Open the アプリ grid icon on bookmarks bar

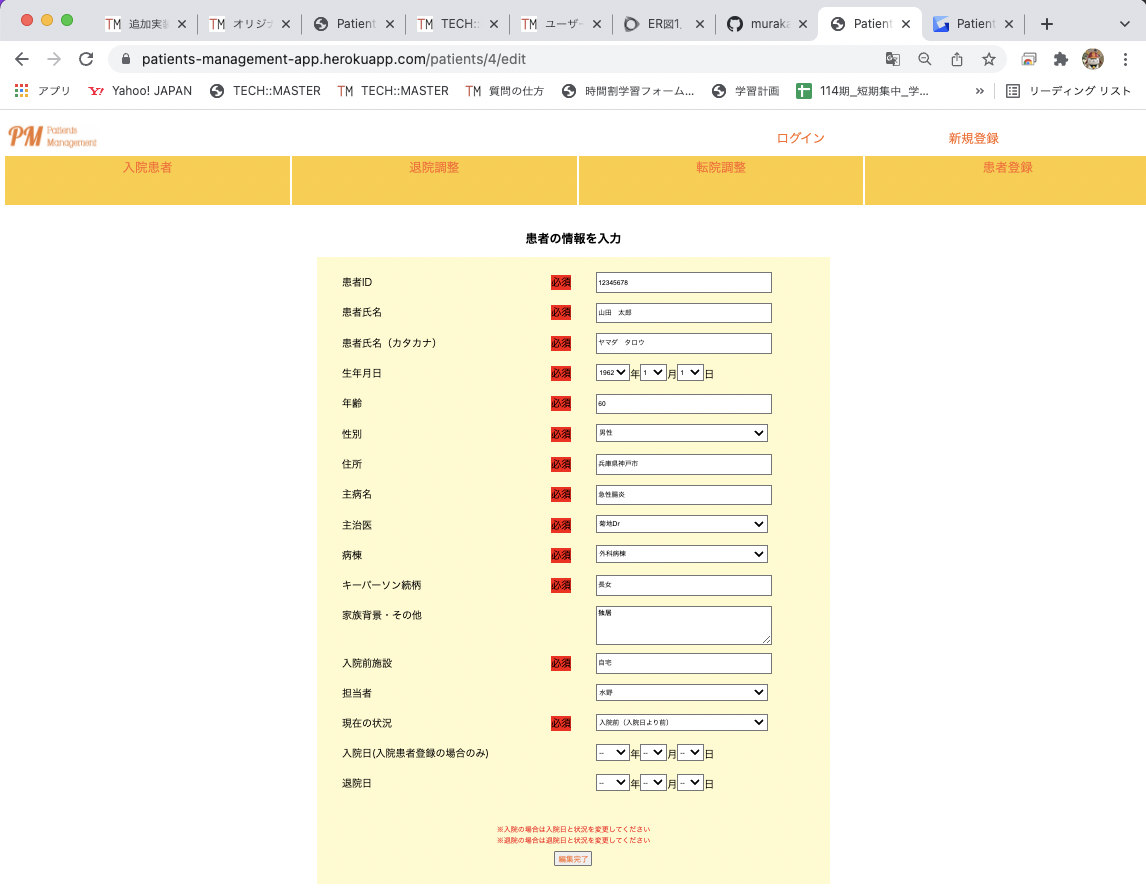click(x=20, y=91)
